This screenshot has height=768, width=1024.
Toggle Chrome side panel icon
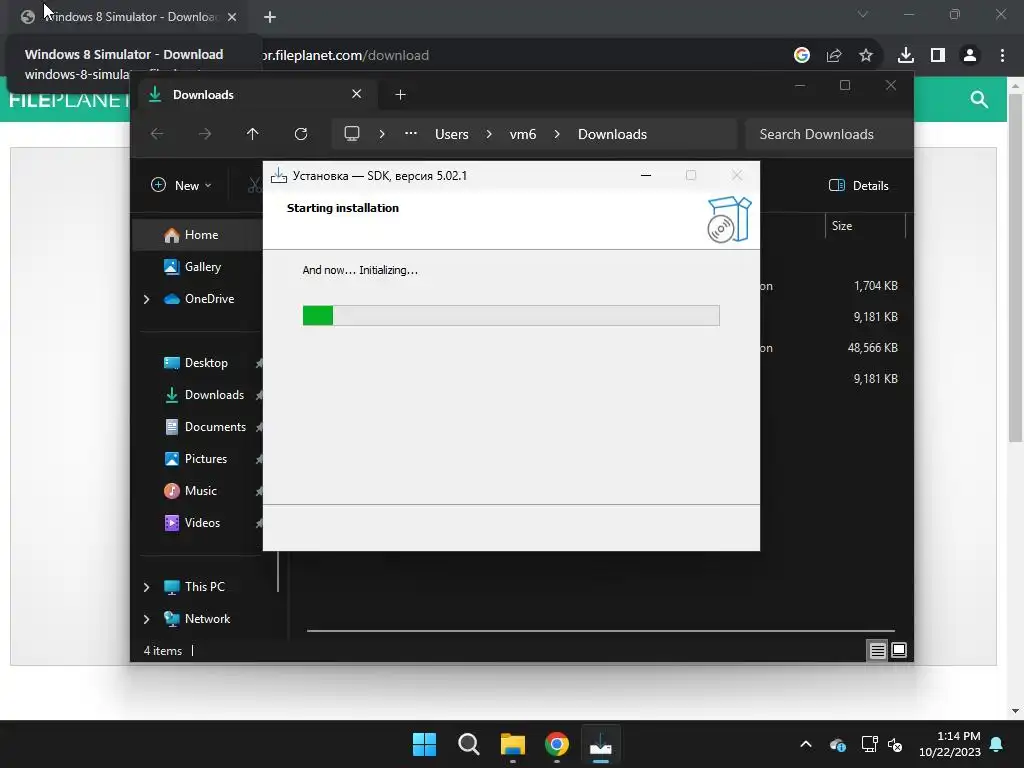938,56
